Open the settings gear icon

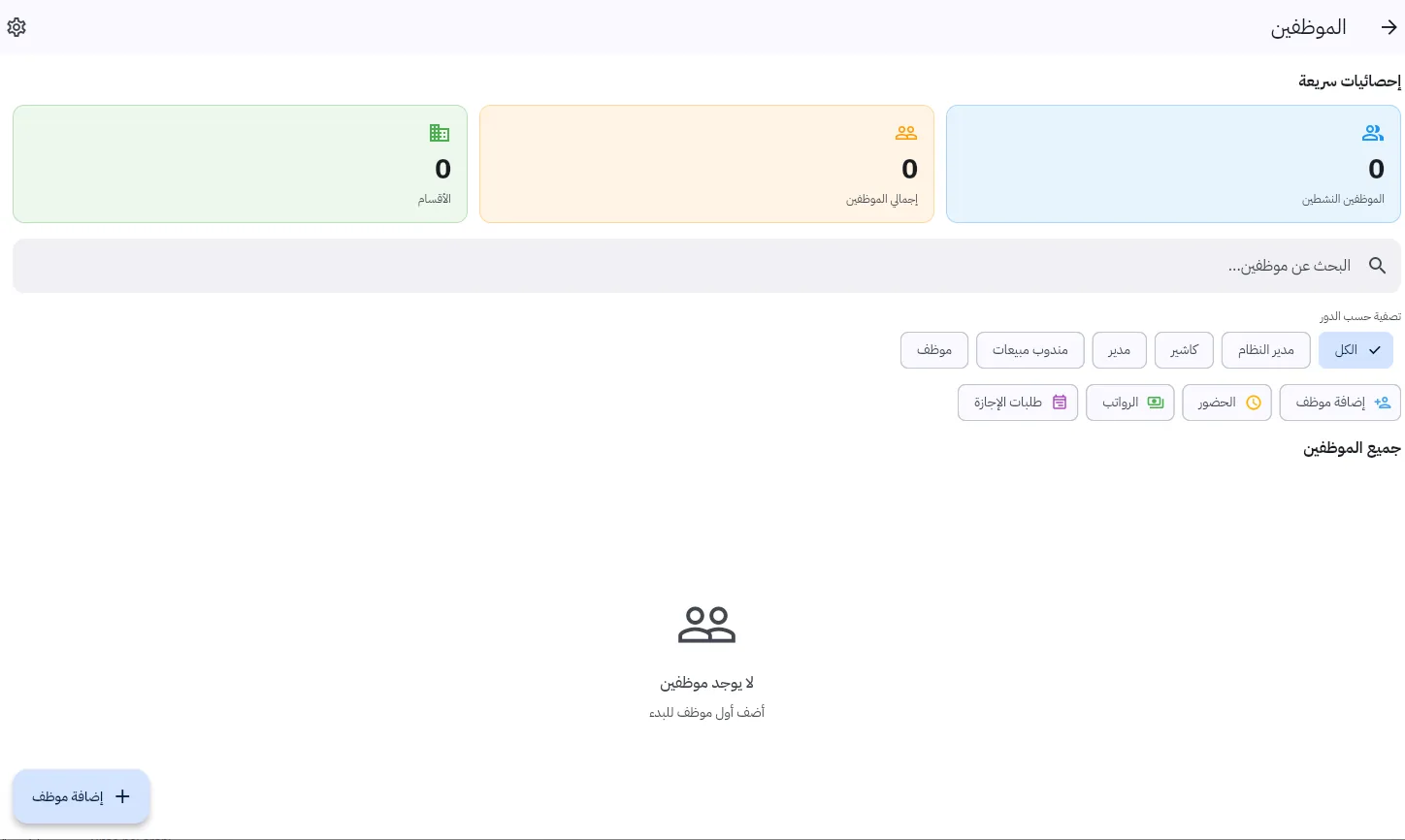click(x=16, y=27)
